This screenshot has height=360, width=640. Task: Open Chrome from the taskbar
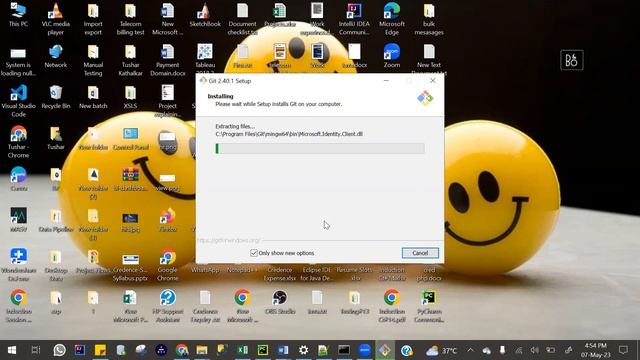tap(182, 350)
